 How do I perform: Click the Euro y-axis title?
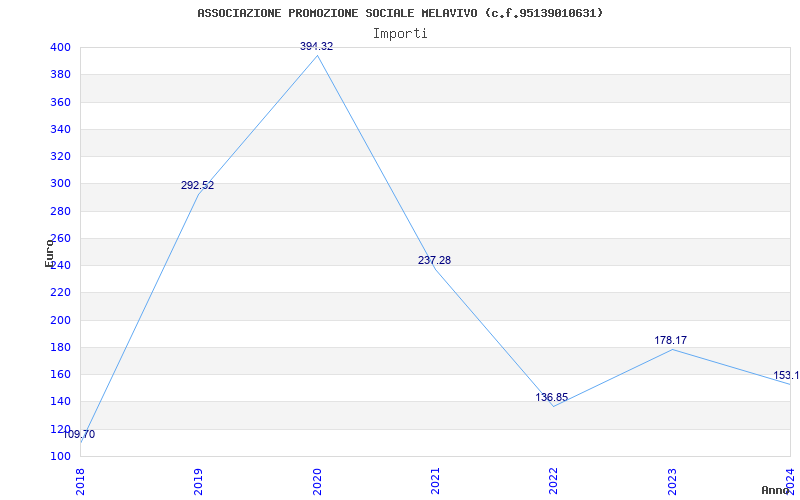(x=49, y=252)
